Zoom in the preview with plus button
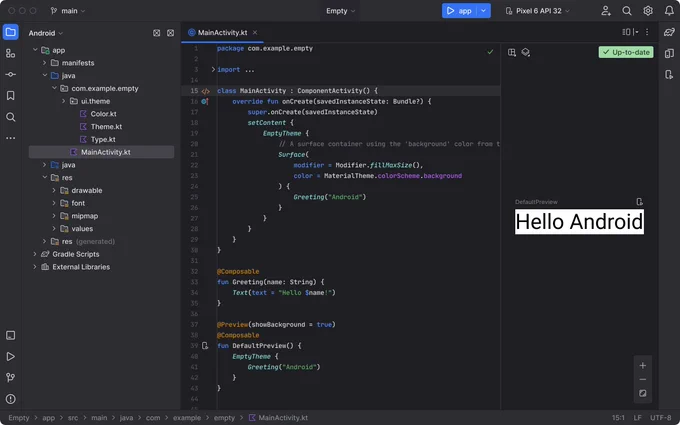 [x=643, y=366]
